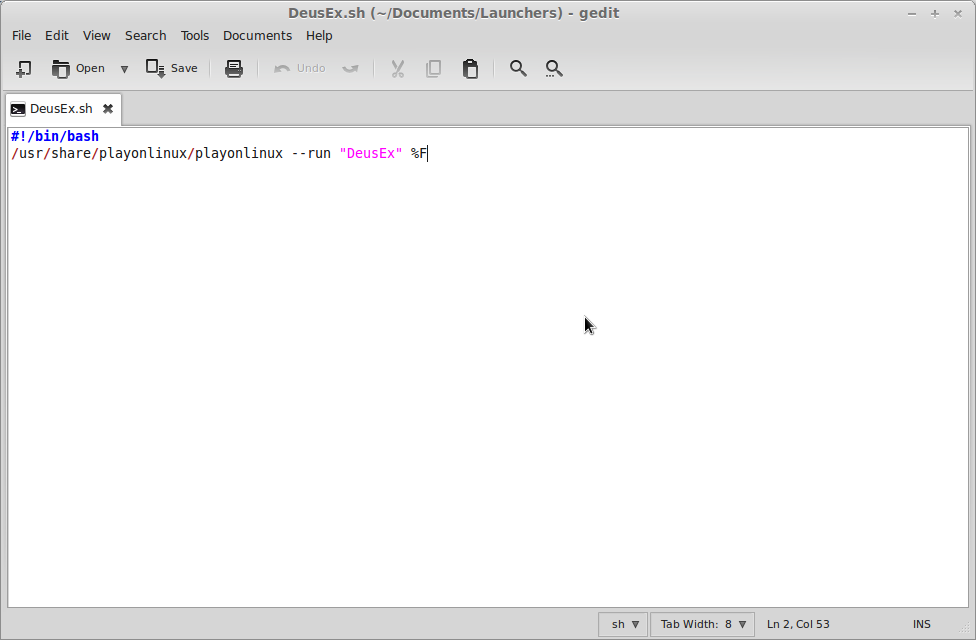Click the Copy icon

[x=434, y=68]
